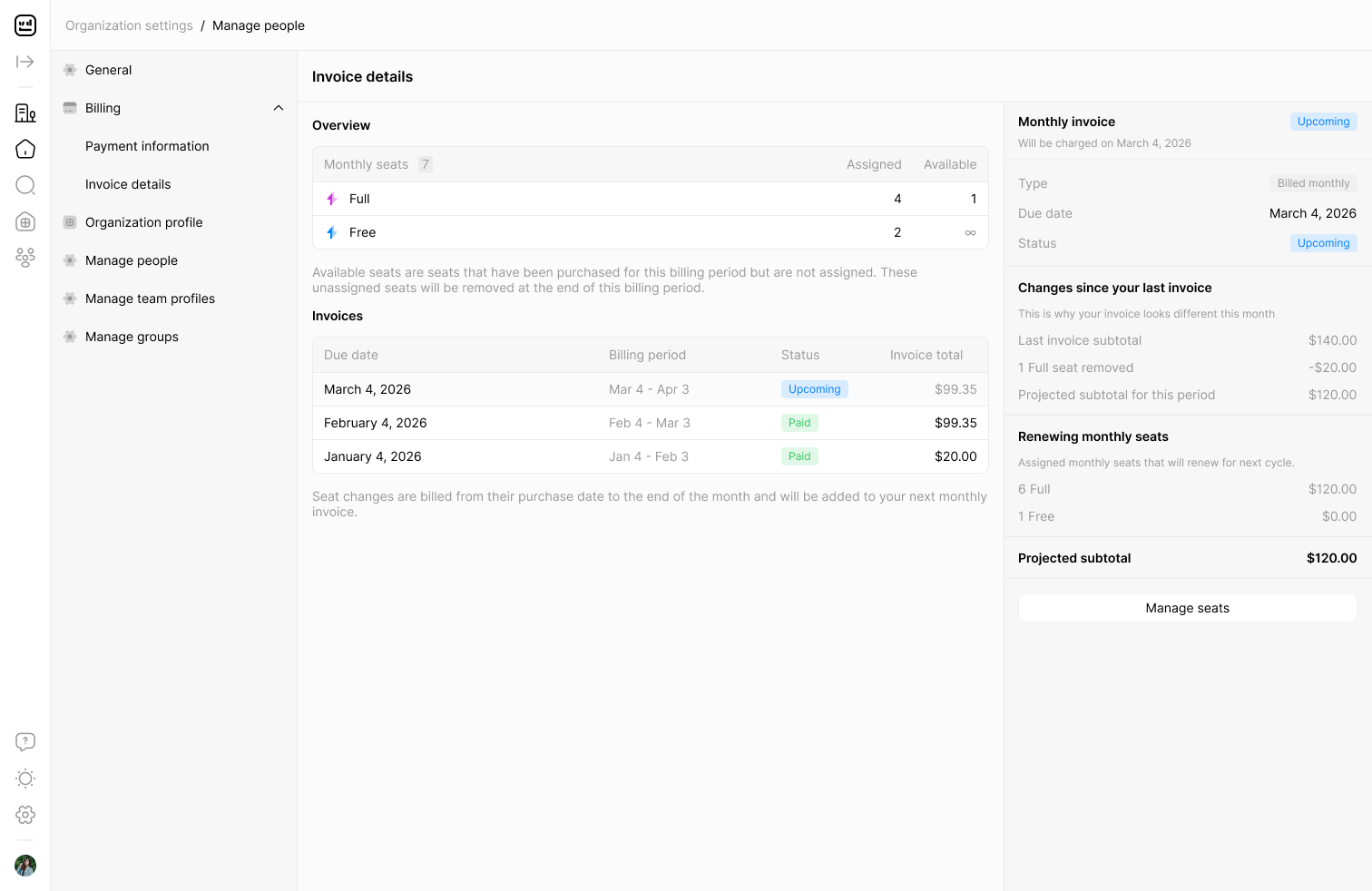Viewport: 1372px width, 891px height.
Task: Click the Manage seats button
Action: coord(1187,608)
